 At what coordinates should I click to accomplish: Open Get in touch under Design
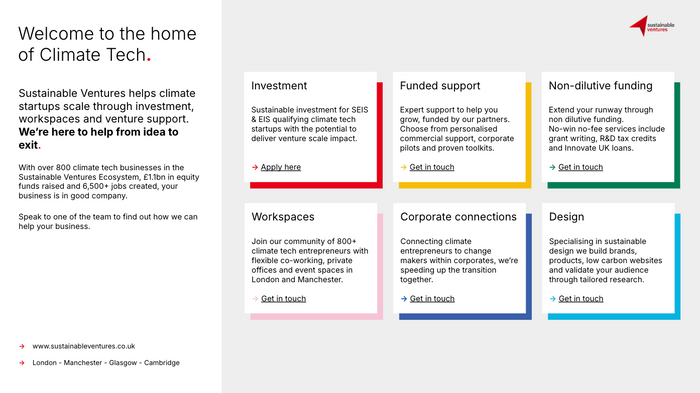(581, 298)
